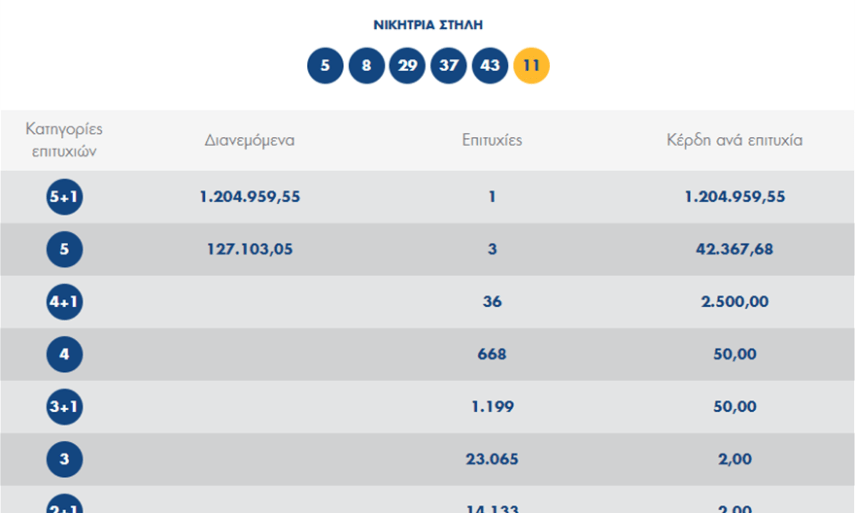Click the 42.367,68 winnings value

coord(734,250)
